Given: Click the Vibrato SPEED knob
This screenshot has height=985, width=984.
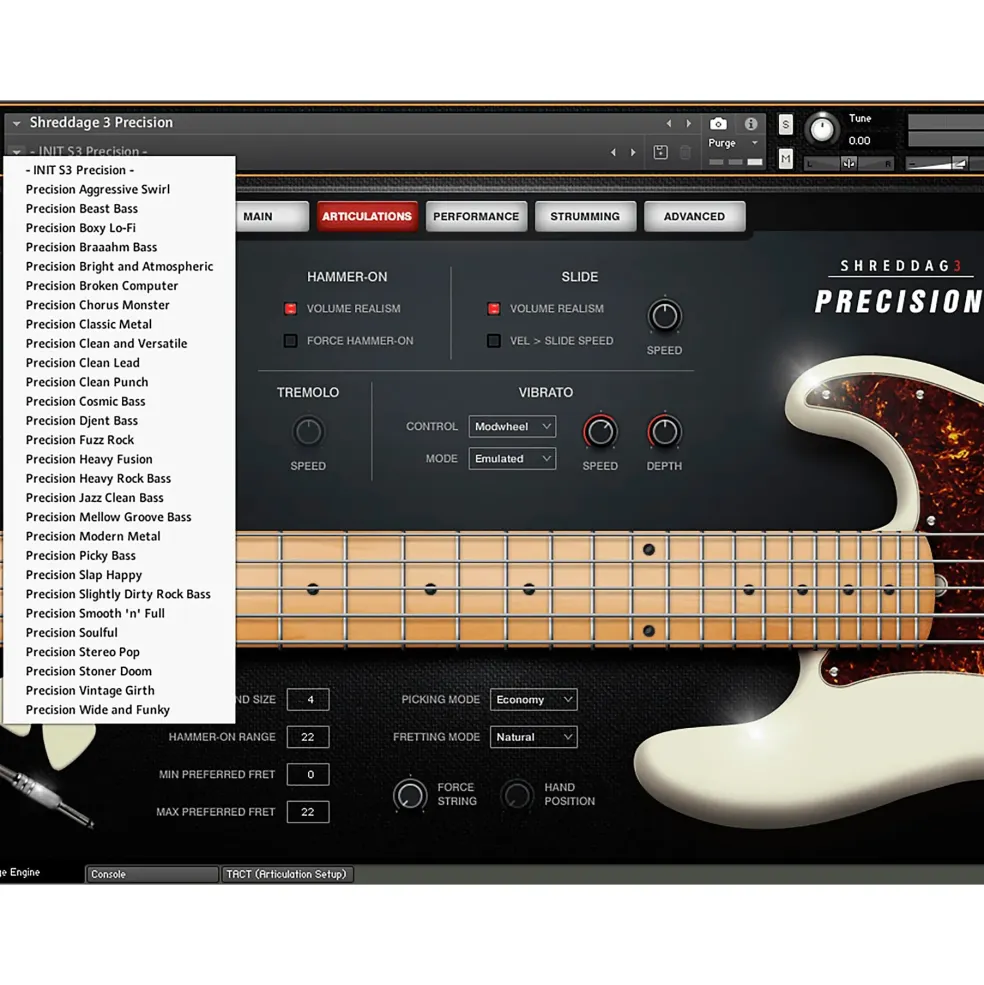Looking at the screenshot, I should pos(600,432).
